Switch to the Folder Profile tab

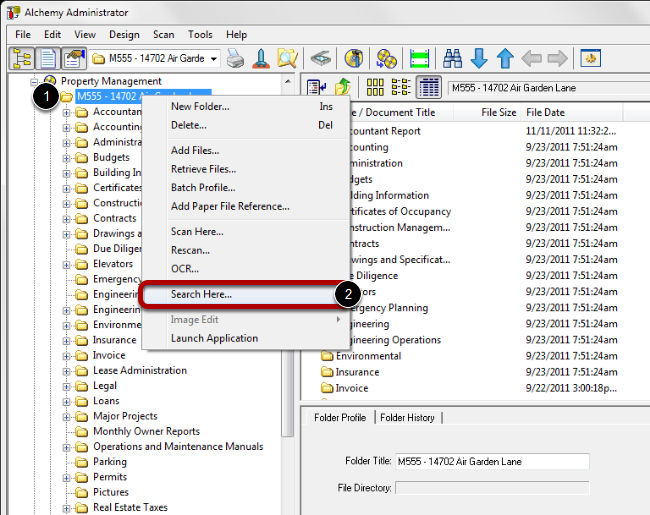pos(340,418)
